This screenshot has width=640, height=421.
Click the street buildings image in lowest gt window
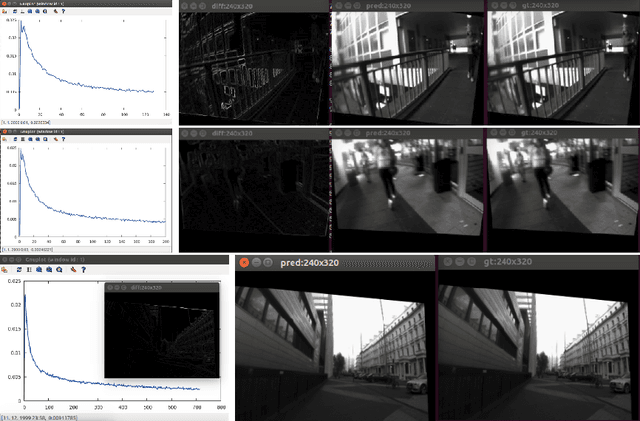(x=538, y=345)
